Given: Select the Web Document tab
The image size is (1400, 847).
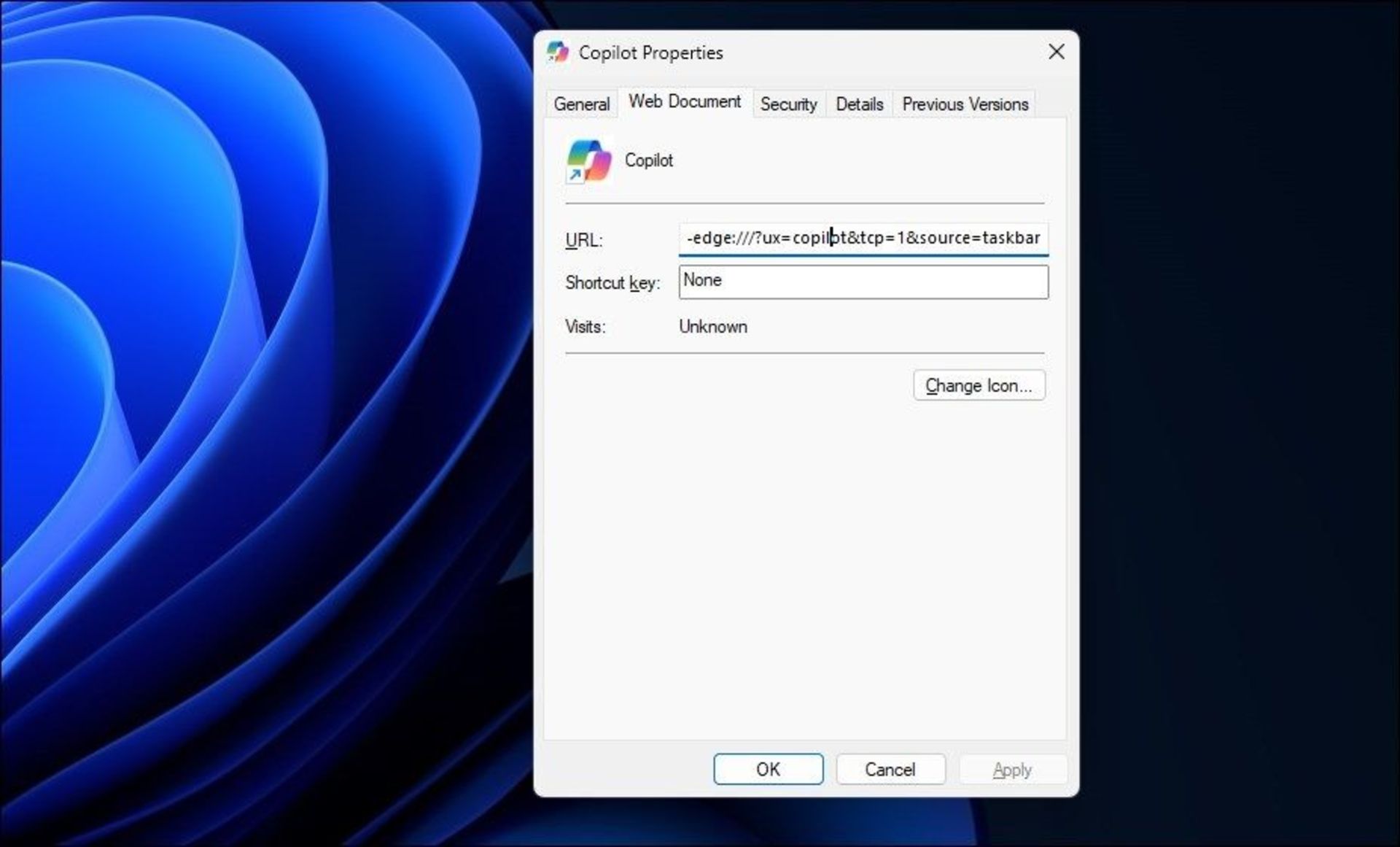Looking at the screenshot, I should coord(684,102).
